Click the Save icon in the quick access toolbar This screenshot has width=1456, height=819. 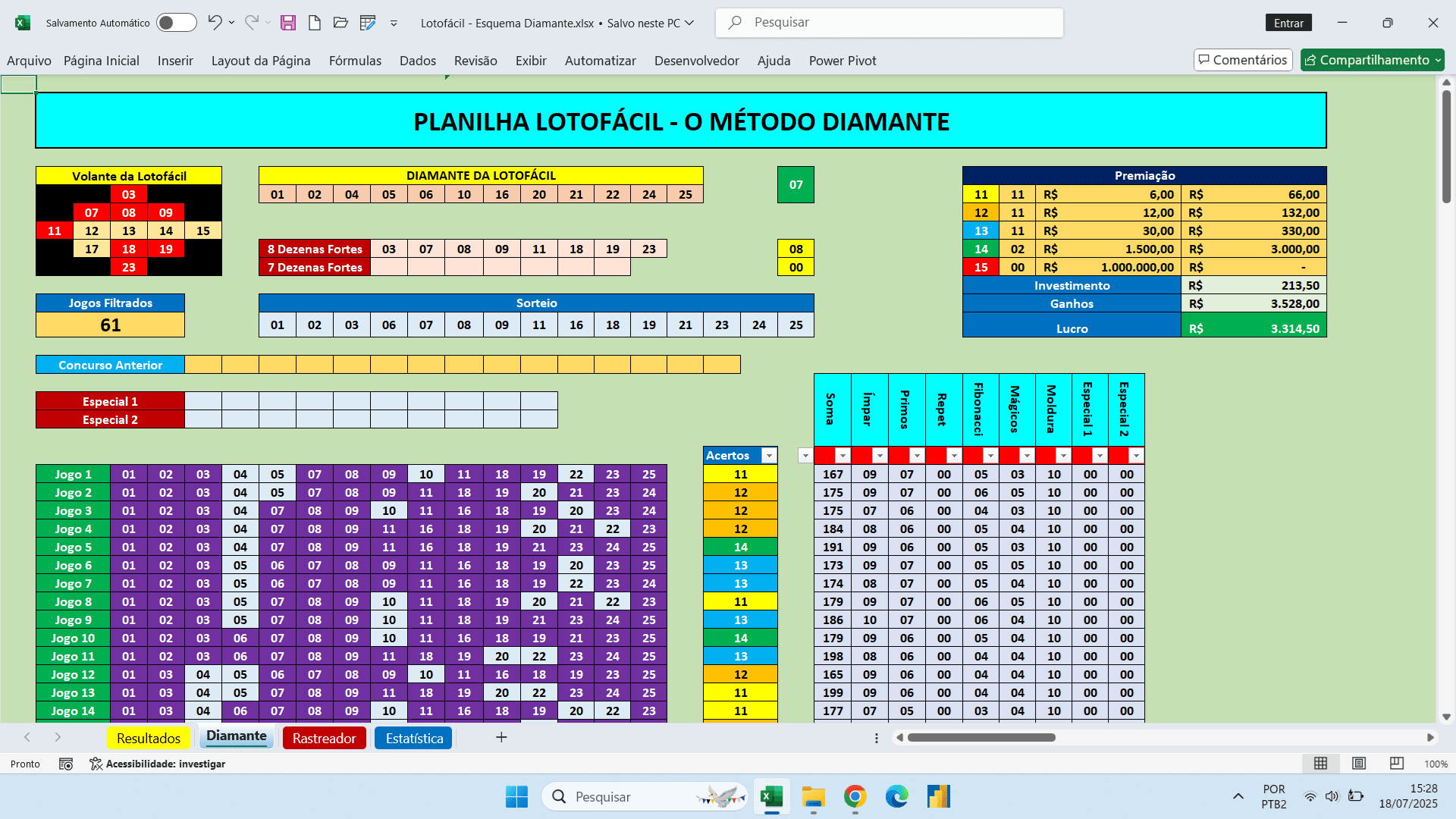288,23
